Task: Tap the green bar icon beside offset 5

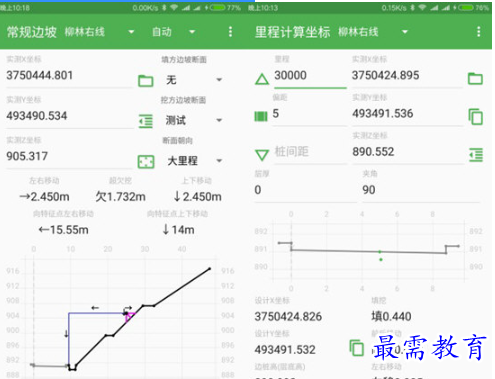Action: click(261, 117)
